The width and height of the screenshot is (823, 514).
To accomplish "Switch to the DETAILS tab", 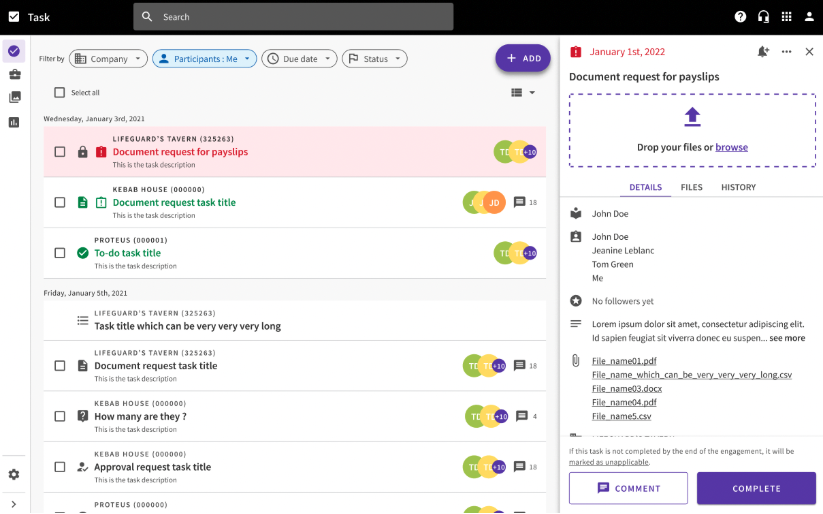I will [x=646, y=187].
